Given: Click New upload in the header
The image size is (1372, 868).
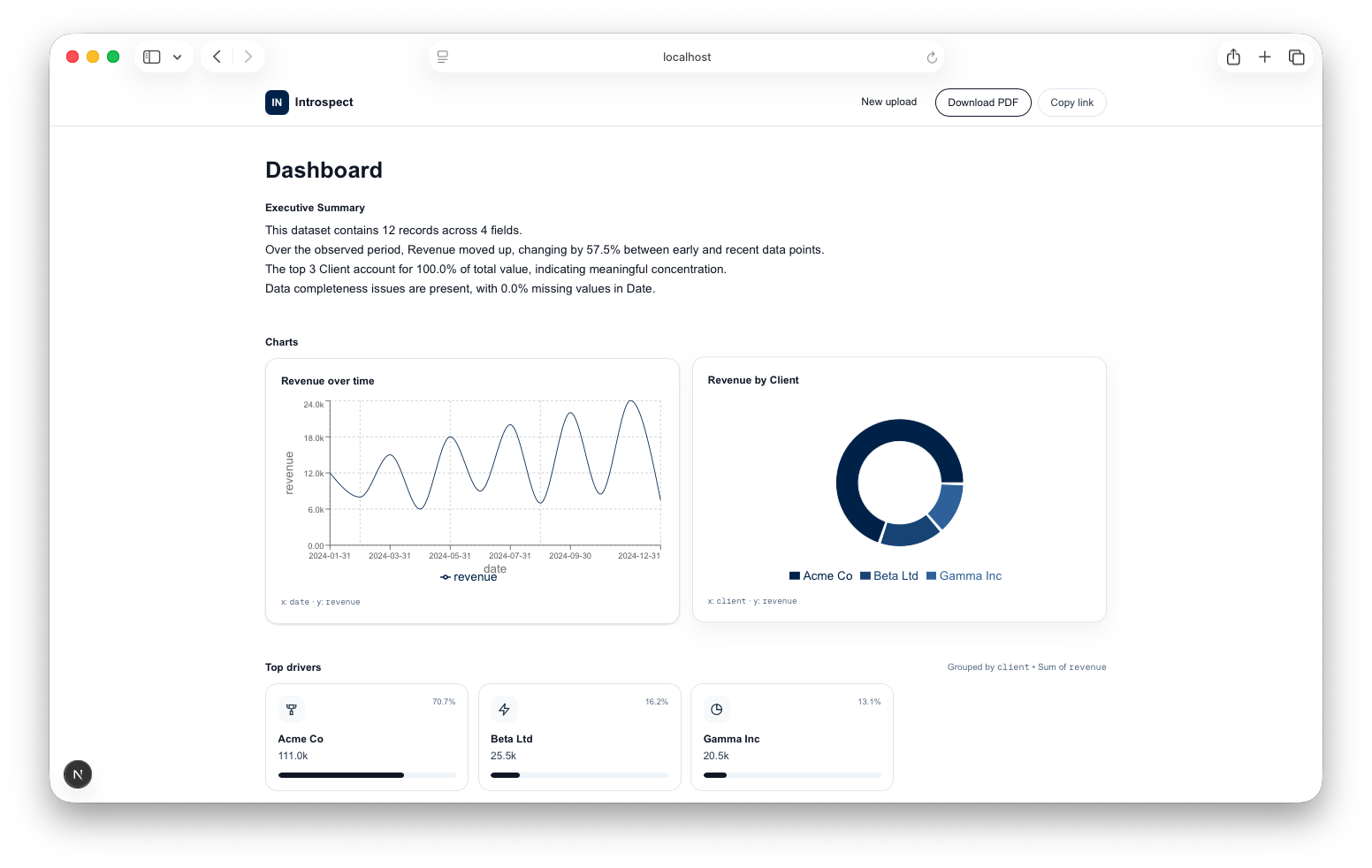Looking at the screenshot, I should pos(888,102).
